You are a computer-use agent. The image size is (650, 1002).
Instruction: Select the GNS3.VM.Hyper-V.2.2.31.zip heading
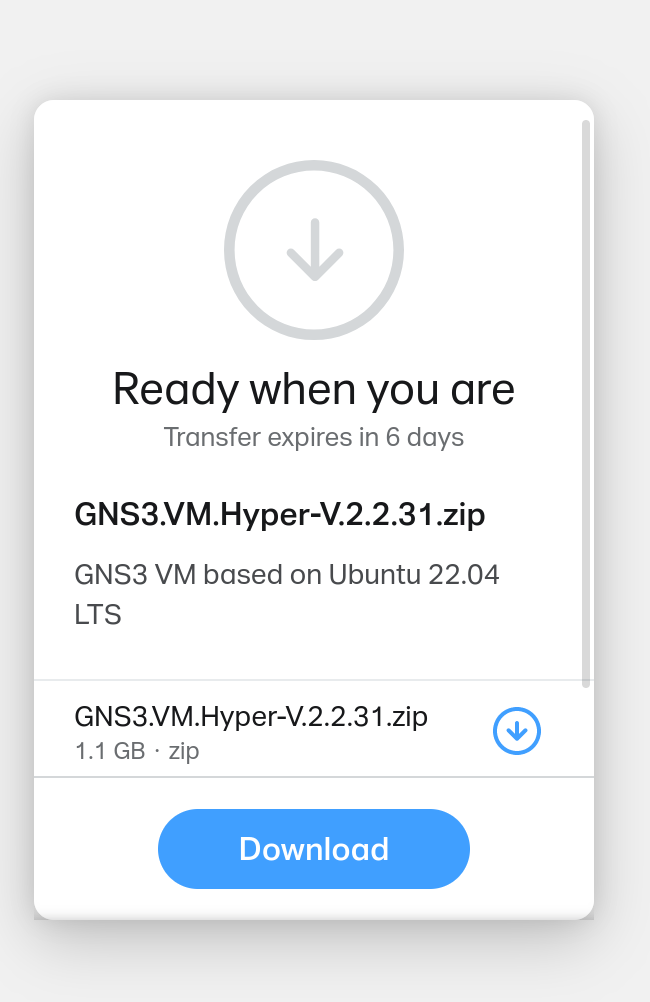click(279, 514)
